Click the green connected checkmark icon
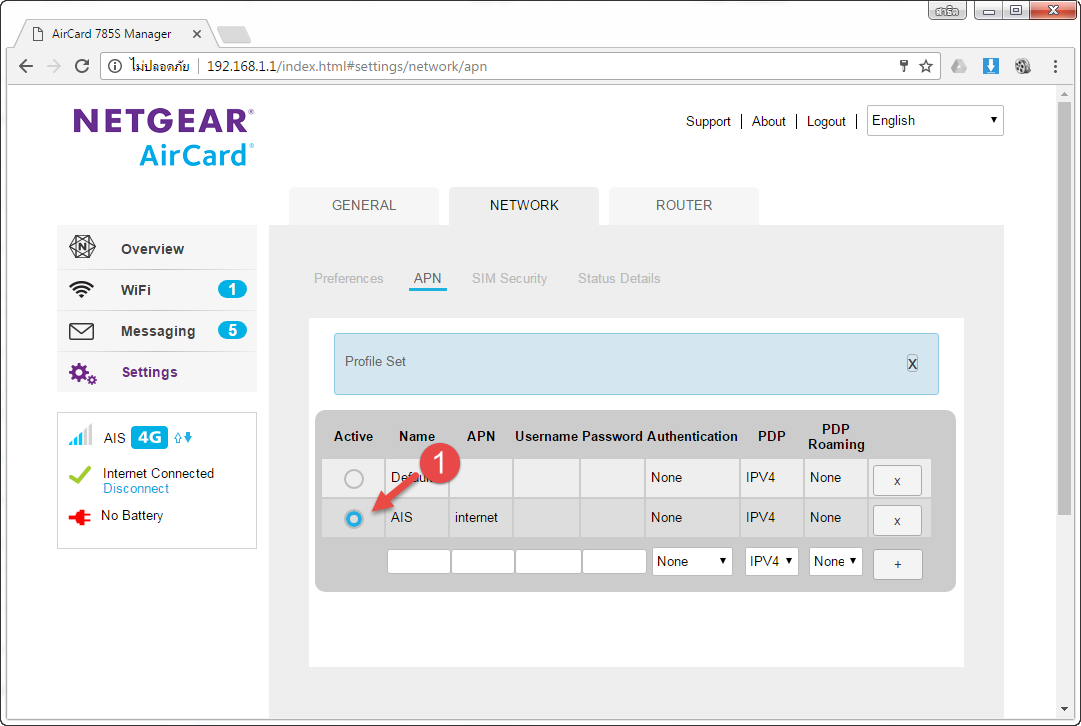Viewport: 1081px width, 726px height. 80,474
